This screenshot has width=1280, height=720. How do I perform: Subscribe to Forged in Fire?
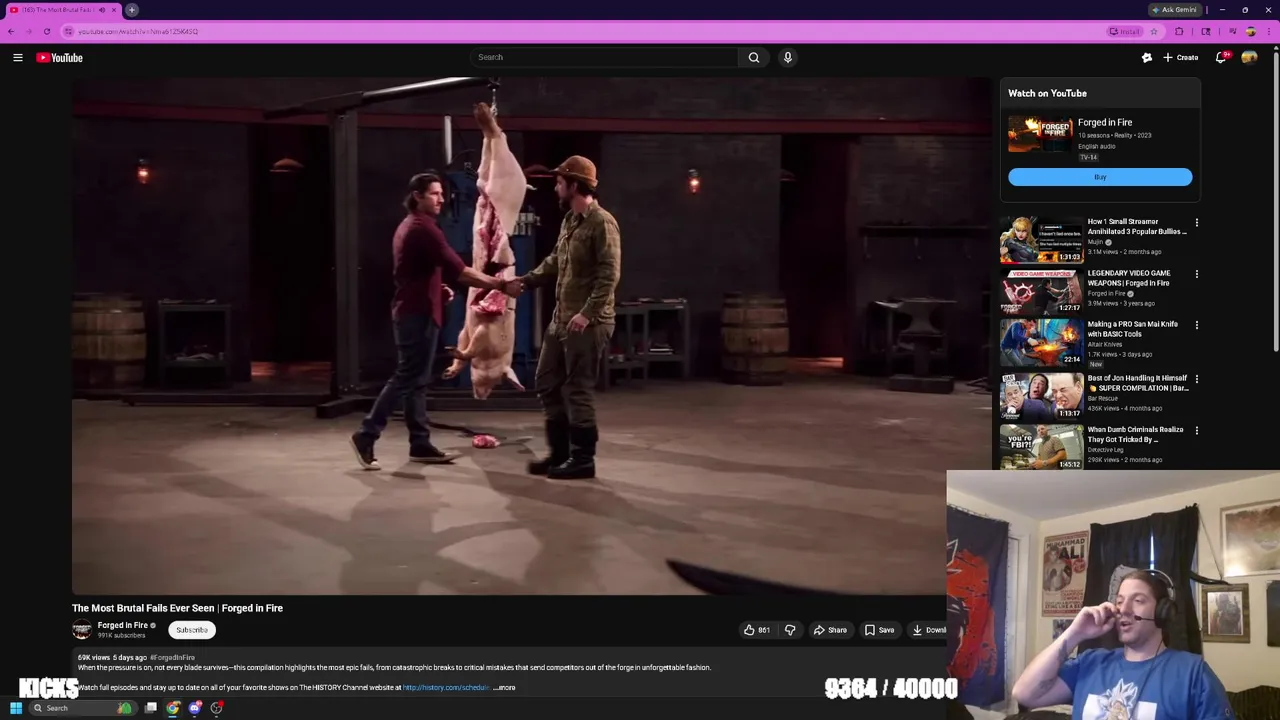192,630
